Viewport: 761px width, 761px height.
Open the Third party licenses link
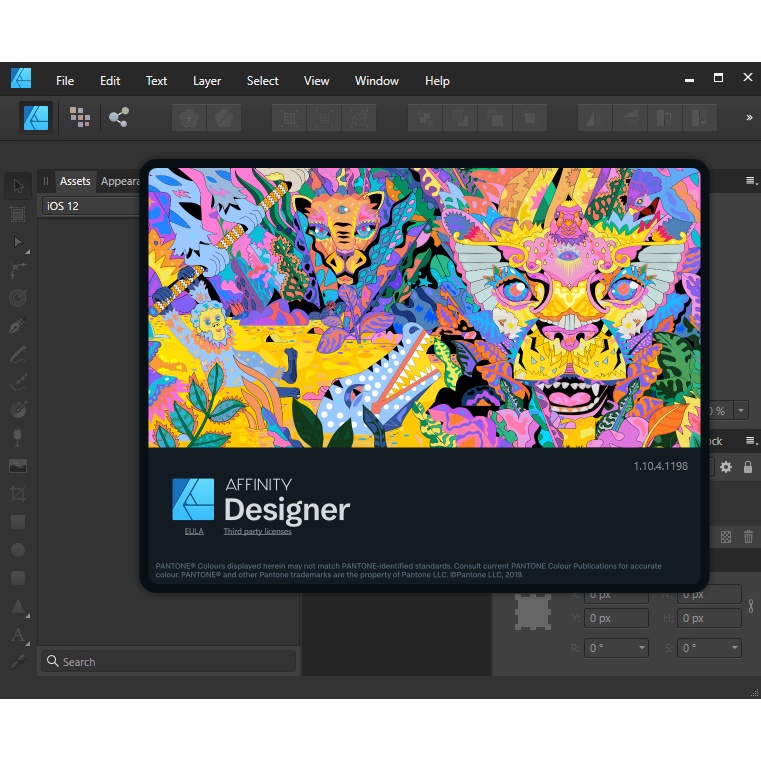257,531
